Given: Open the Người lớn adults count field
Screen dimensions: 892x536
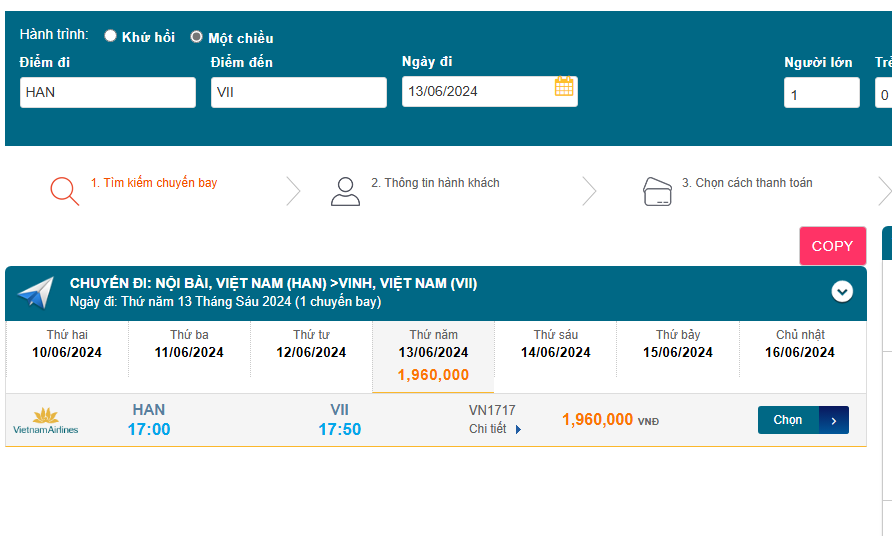Looking at the screenshot, I should pyautogui.click(x=821, y=93).
